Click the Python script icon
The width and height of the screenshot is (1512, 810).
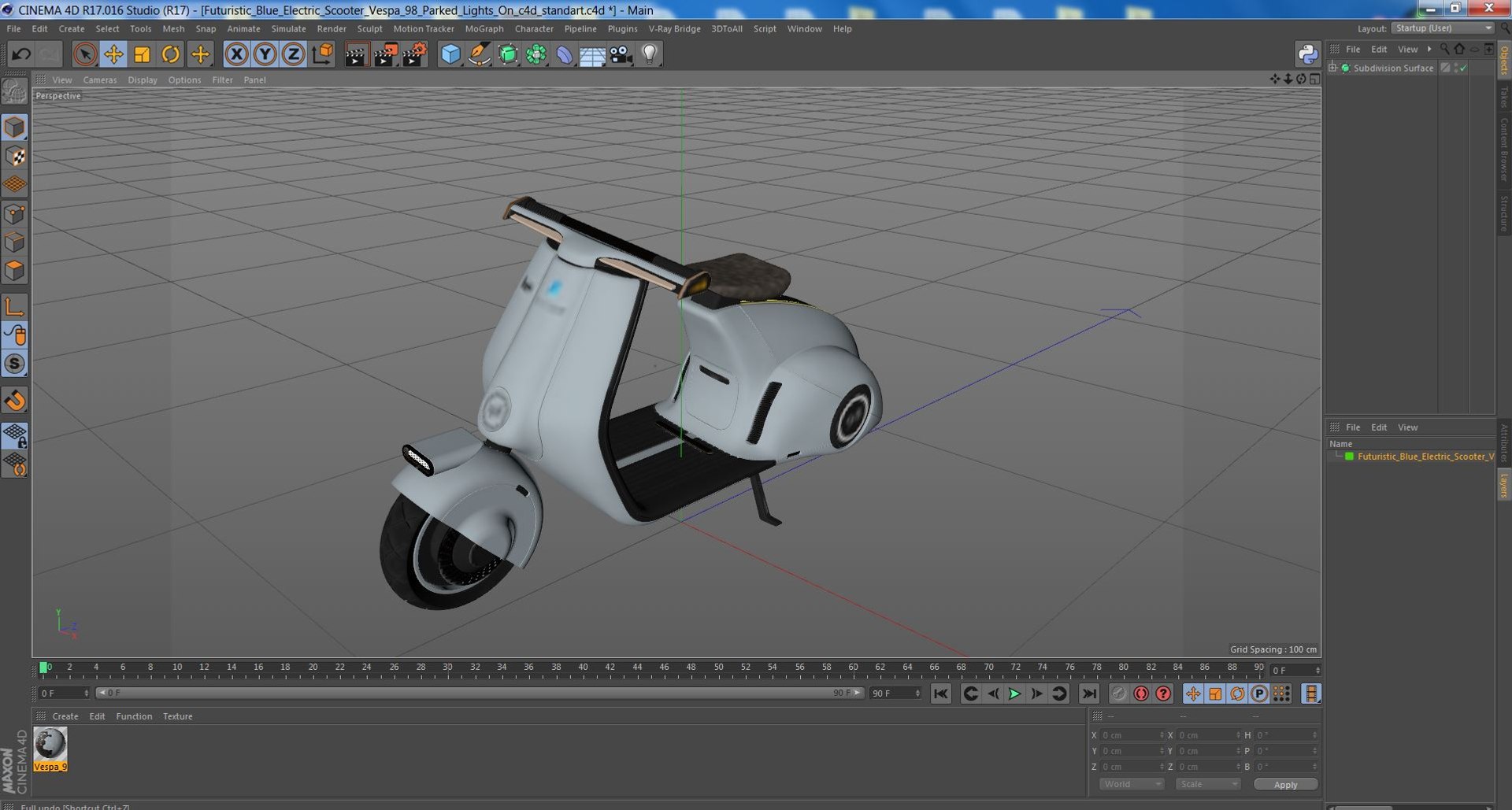tap(1307, 54)
